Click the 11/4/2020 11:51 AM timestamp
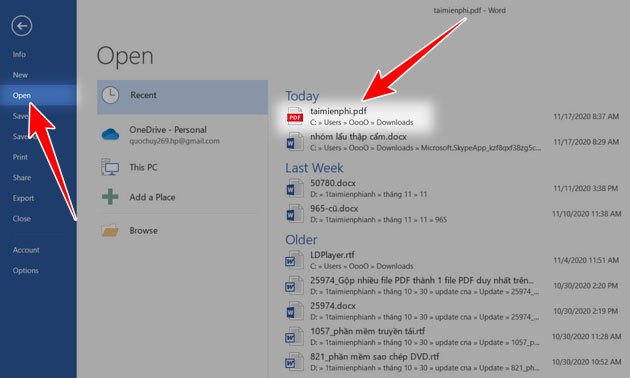Image resolution: width=630 pixels, height=378 pixels. (x=586, y=260)
